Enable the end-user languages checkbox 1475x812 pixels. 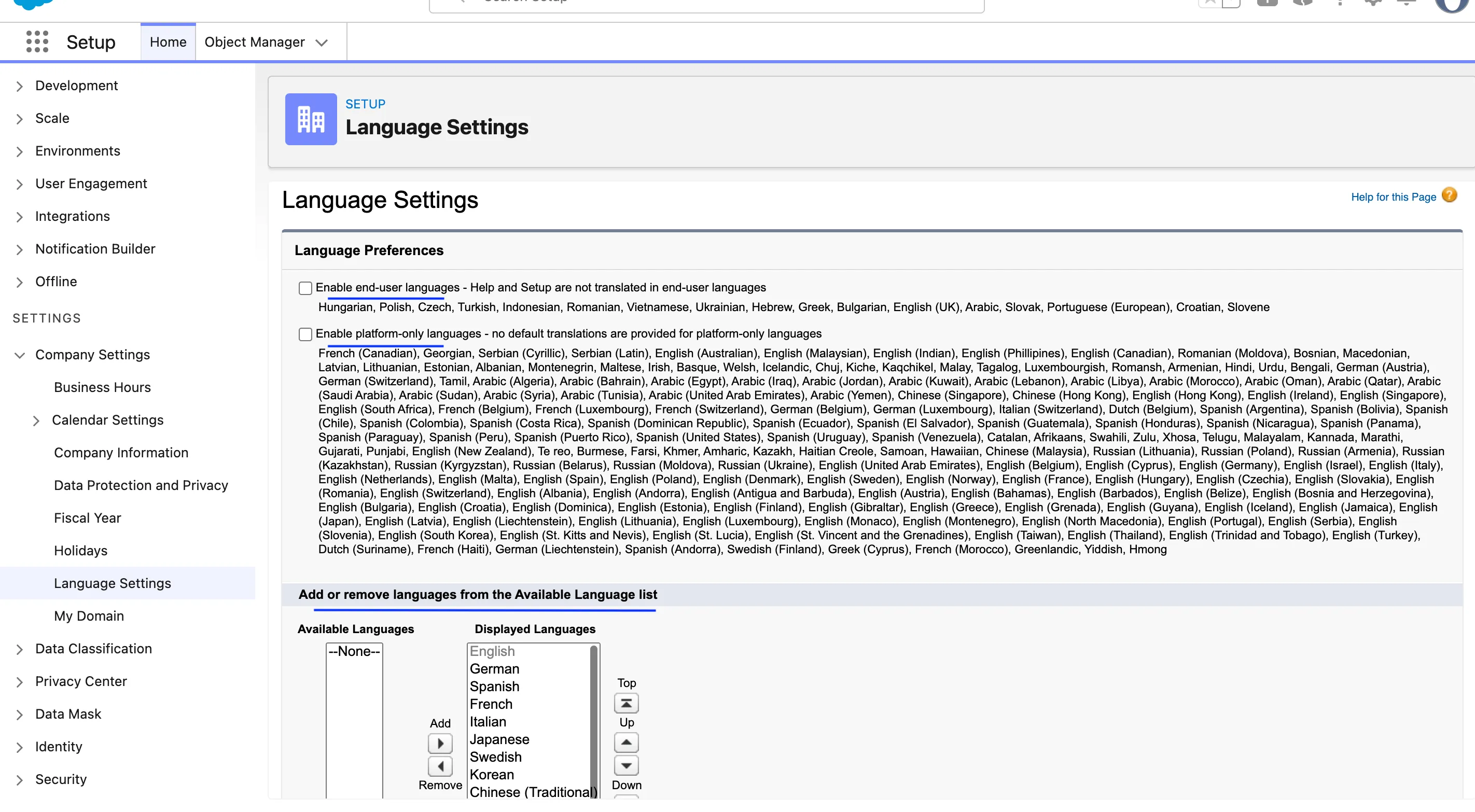(305, 287)
